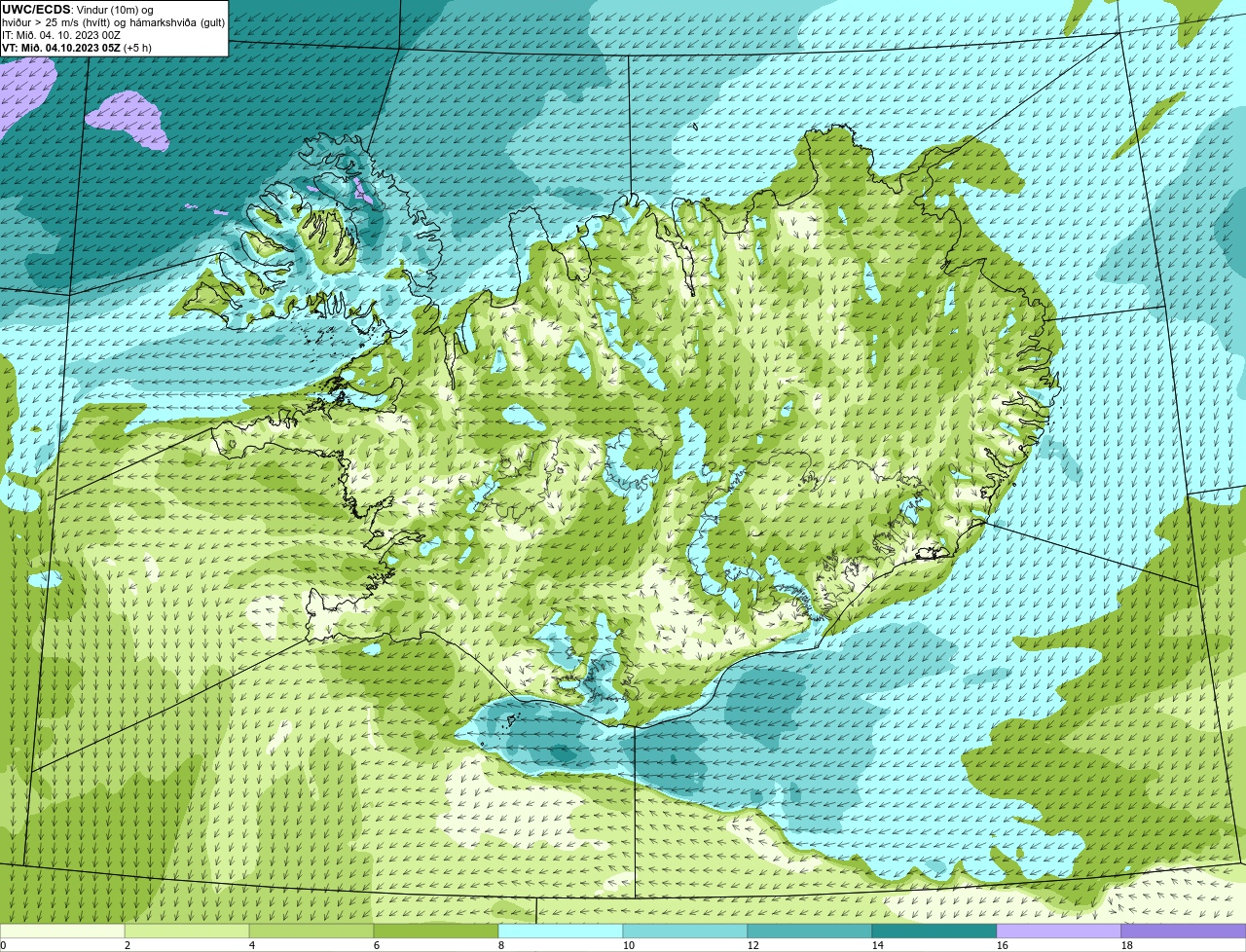Click the '6' label on the color scale

(x=377, y=945)
